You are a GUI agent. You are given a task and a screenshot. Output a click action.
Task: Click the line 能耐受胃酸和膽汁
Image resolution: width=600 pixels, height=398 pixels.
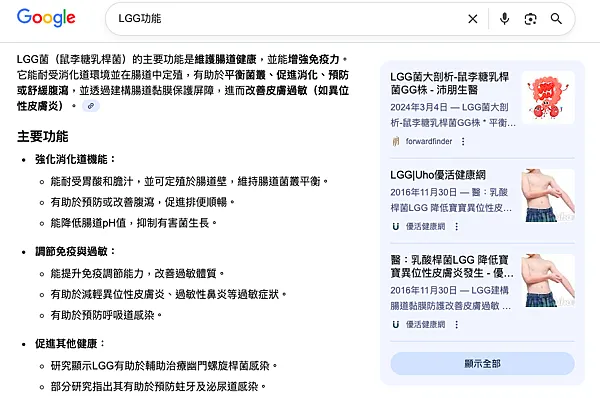[x=189, y=181]
